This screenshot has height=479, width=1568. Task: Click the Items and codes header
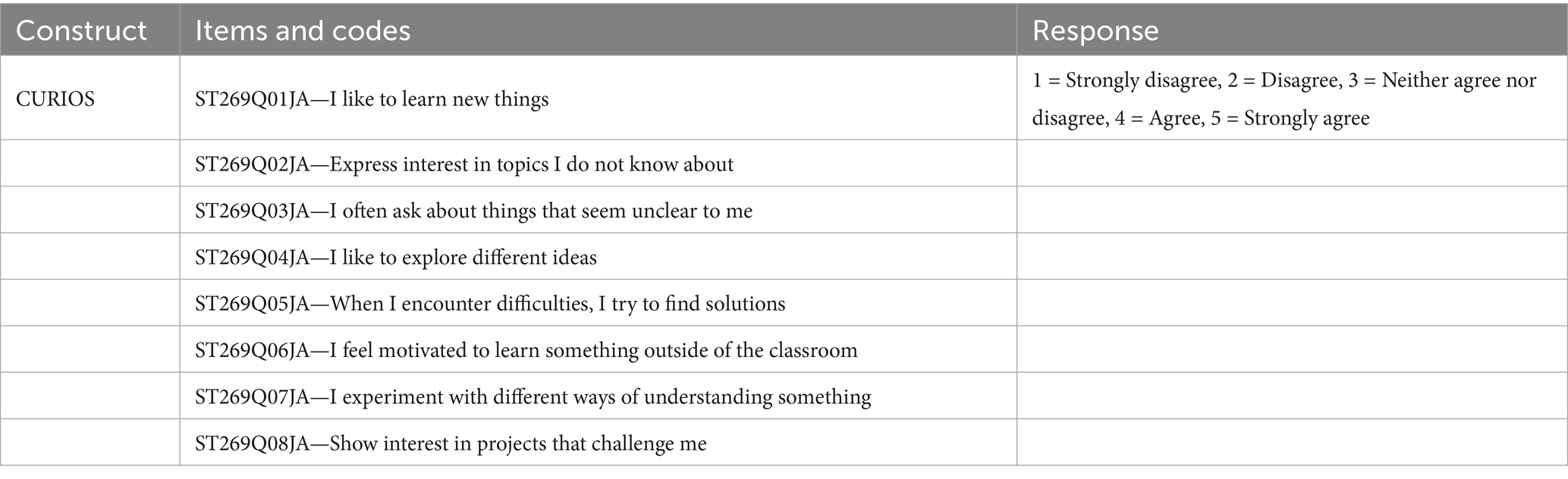click(x=303, y=31)
